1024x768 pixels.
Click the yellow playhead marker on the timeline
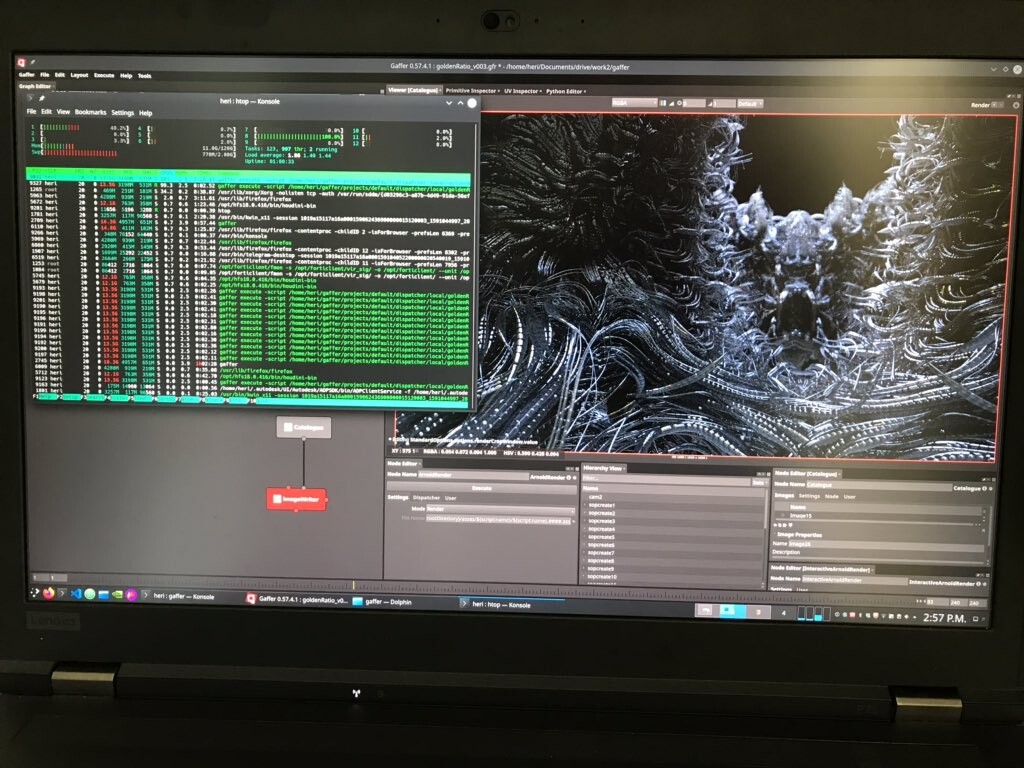[x=354, y=585]
